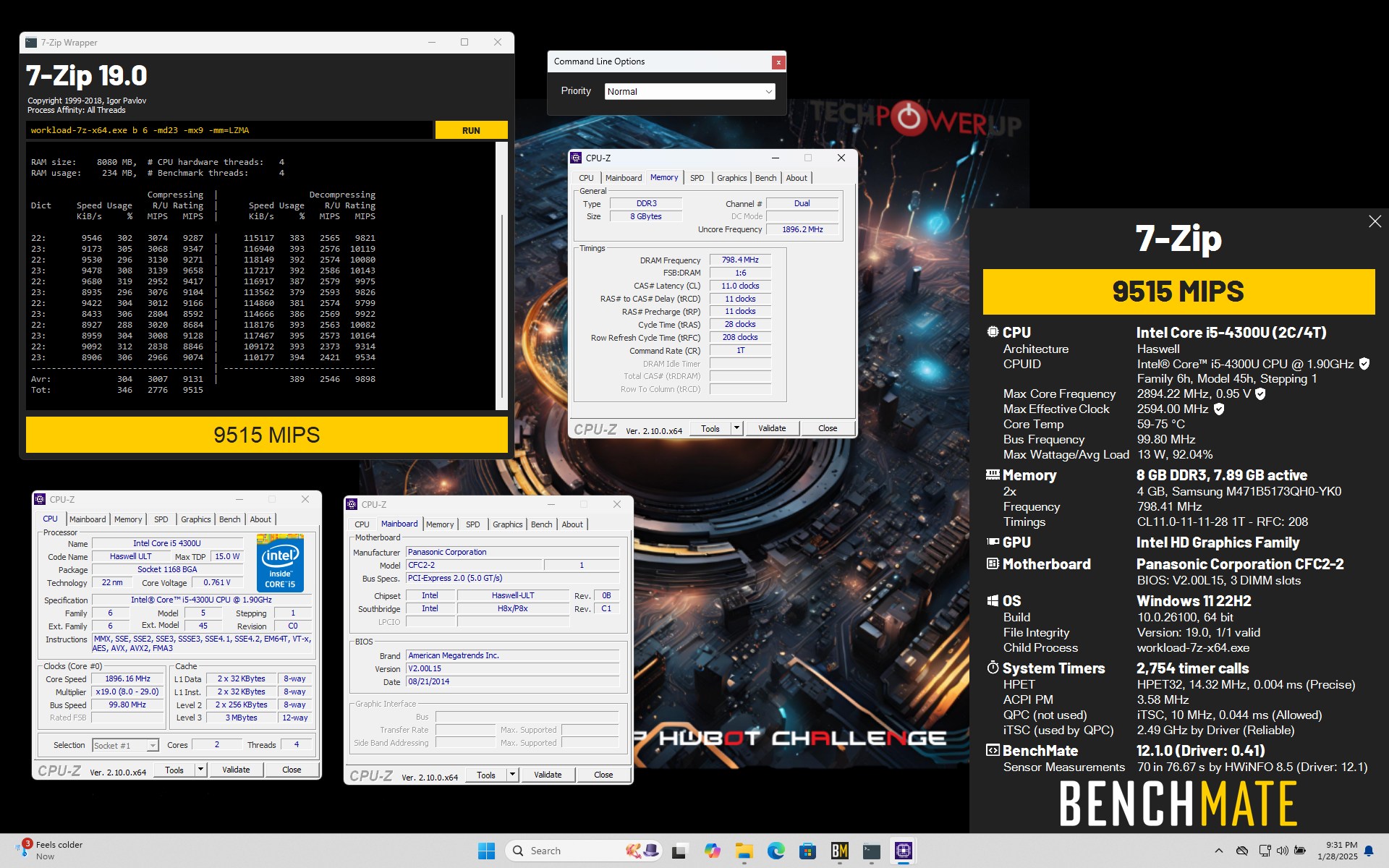Click the 7-Zip command line input field
The height and width of the screenshot is (868, 1389).
click(229, 130)
